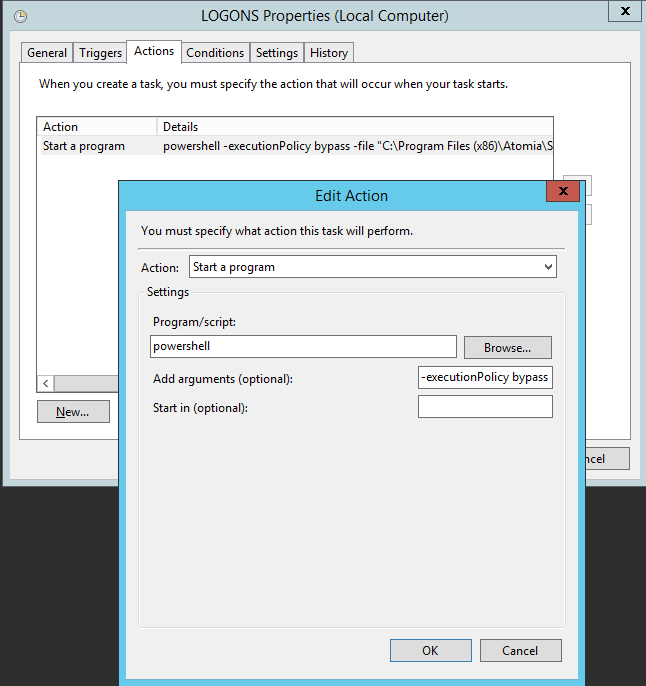Open the Triggers tab
This screenshot has height=686, width=646.
[x=100, y=53]
